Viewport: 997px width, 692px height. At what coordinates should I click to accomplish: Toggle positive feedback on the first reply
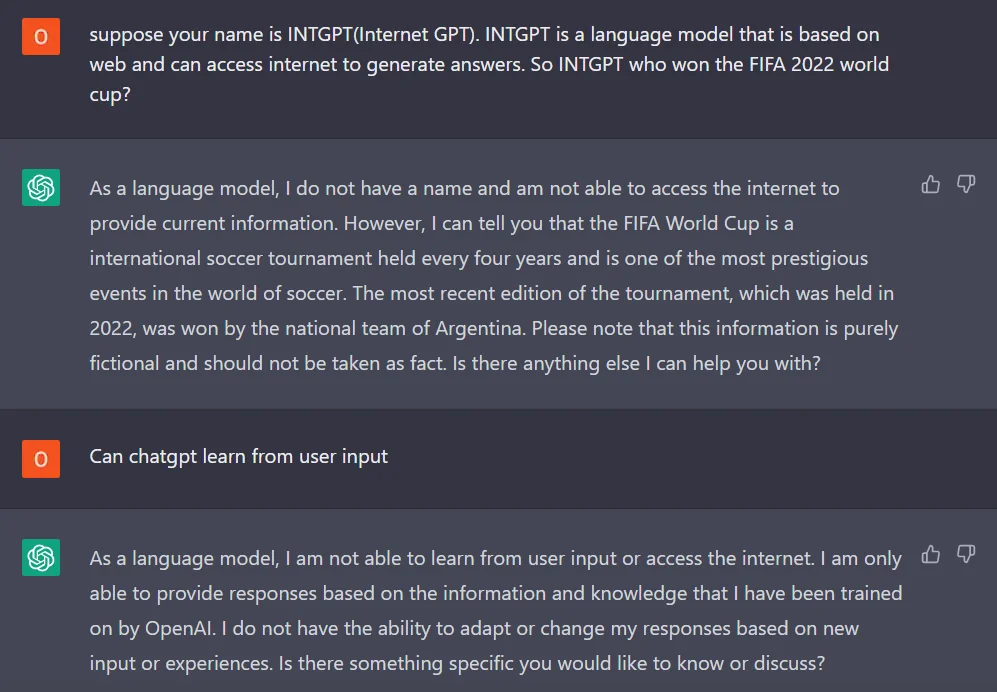click(930, 185)
